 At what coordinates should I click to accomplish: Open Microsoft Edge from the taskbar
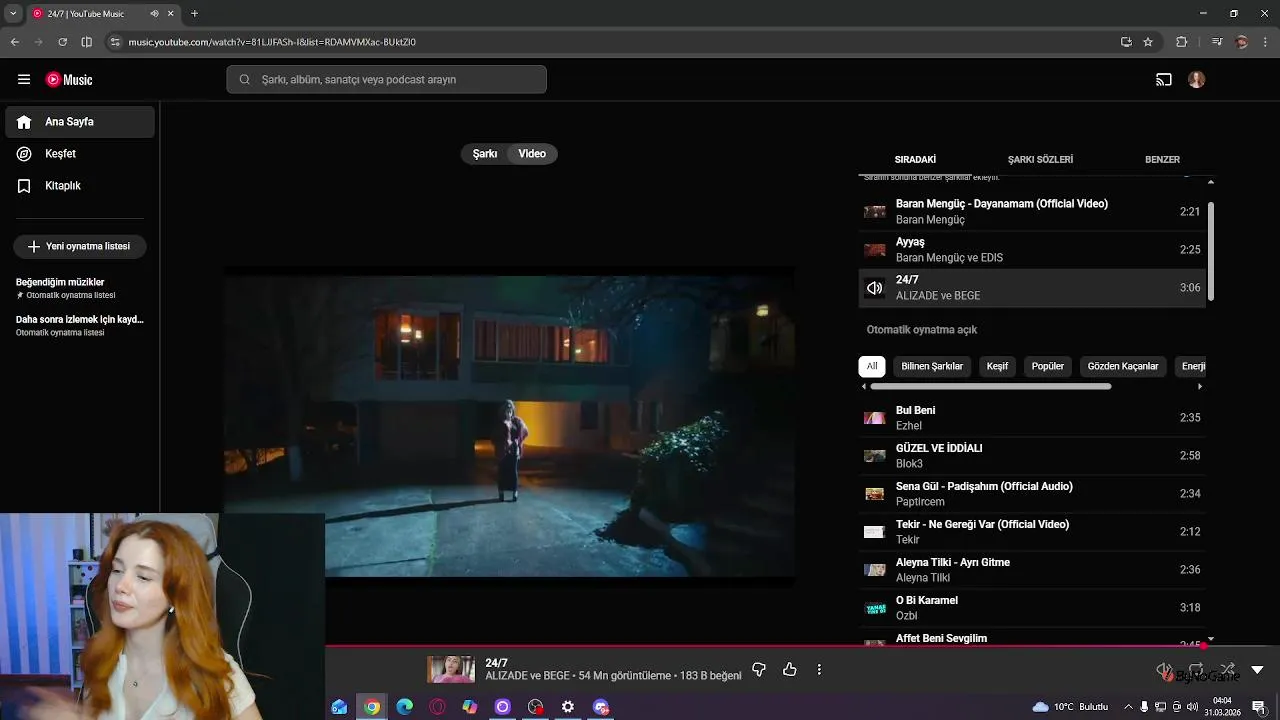404,707
